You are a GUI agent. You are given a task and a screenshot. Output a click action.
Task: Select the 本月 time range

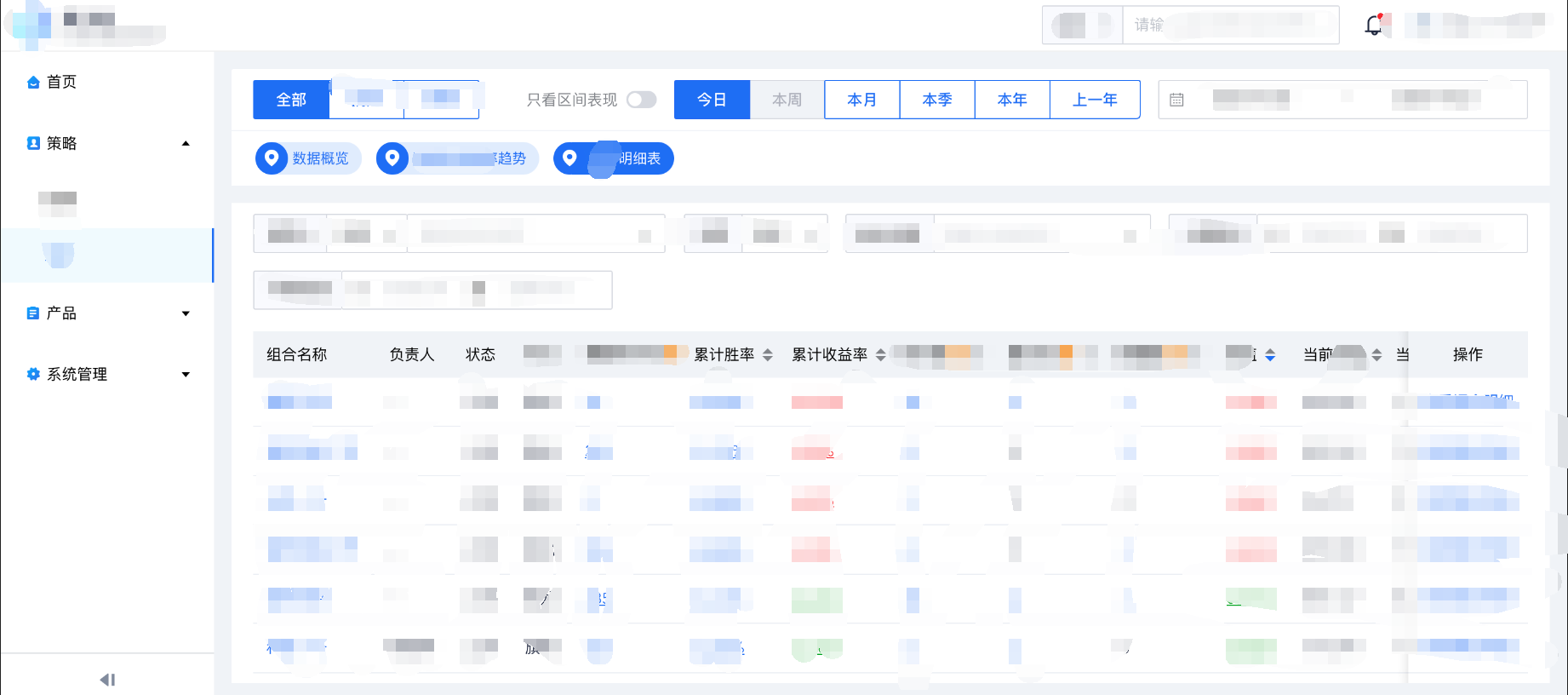(861, 100)
